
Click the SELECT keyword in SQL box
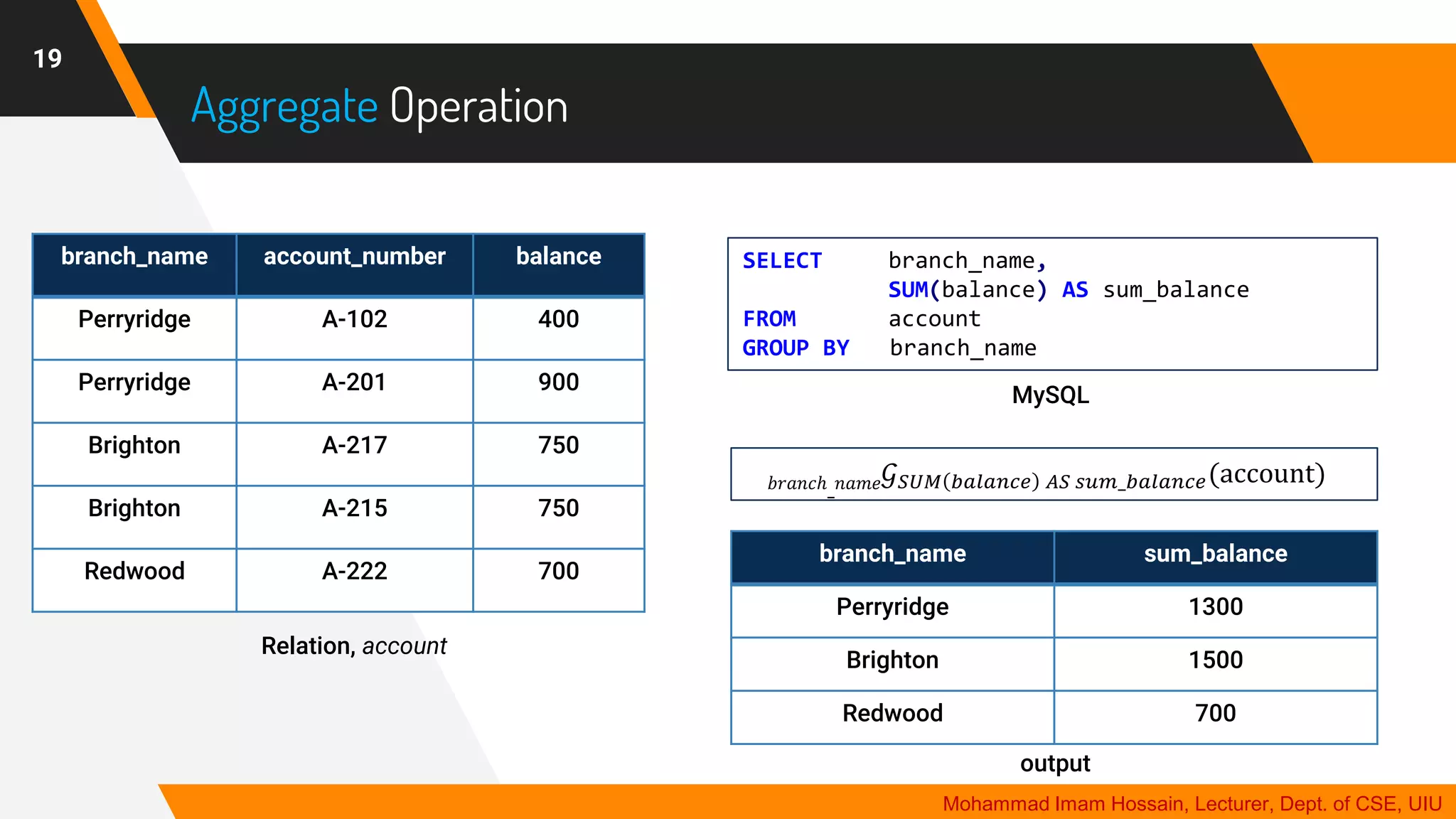click(x=782, y=261)
